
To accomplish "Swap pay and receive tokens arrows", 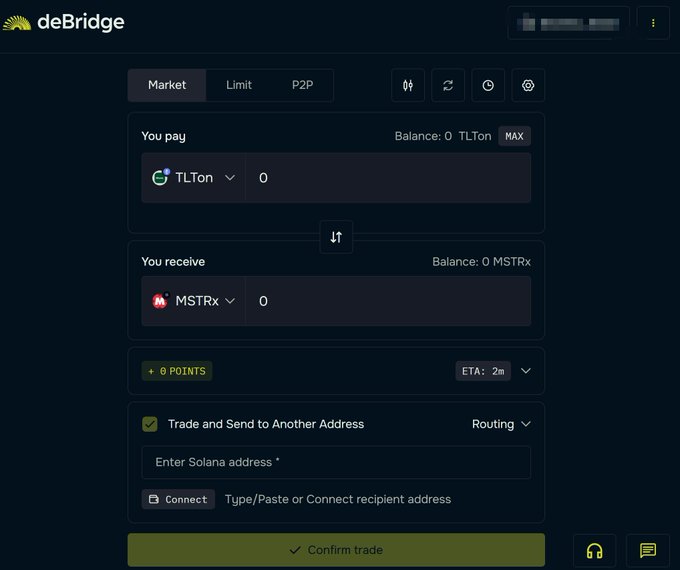I will 336,237.
